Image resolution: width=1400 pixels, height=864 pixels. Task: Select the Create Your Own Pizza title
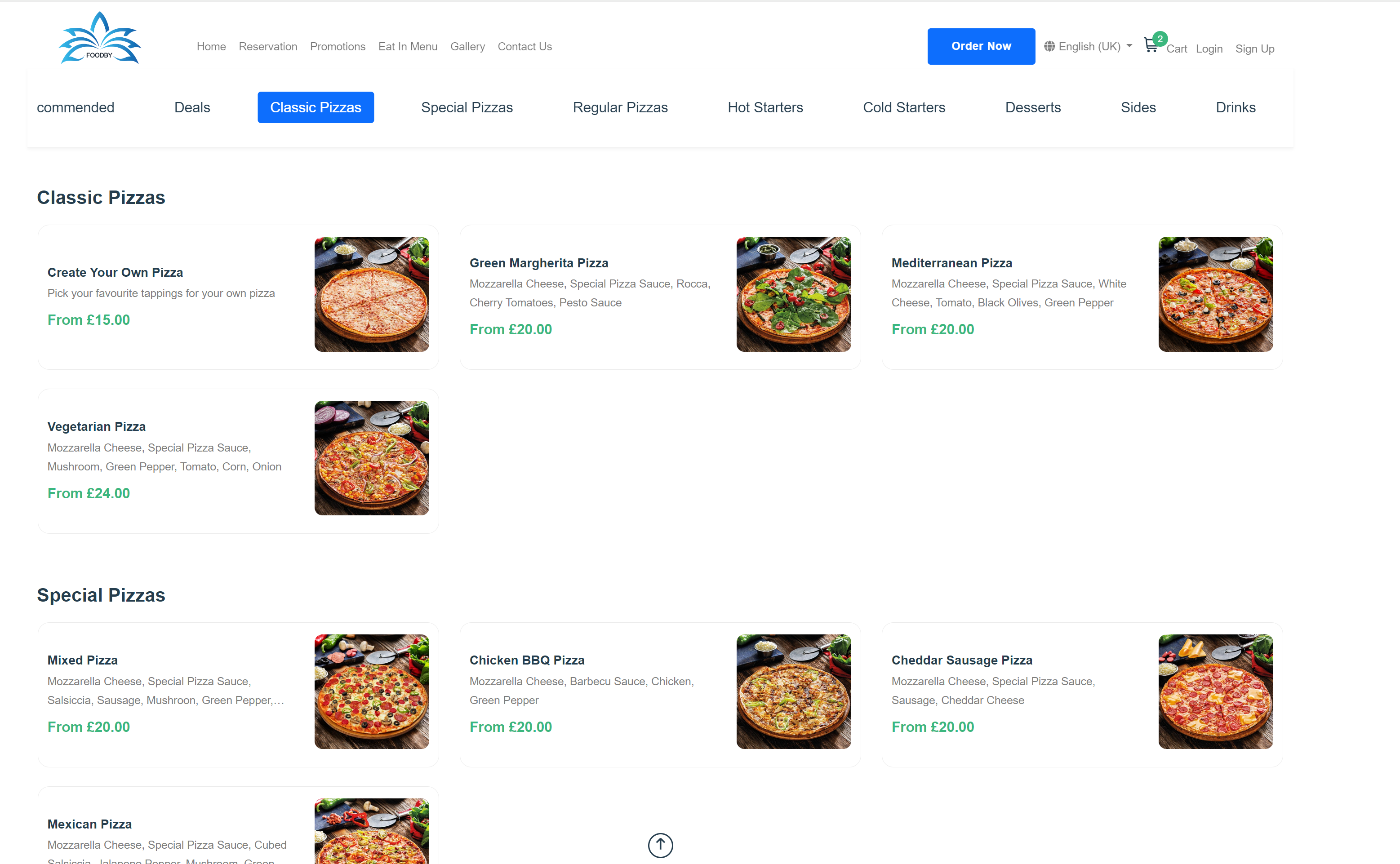coord(115,273)
